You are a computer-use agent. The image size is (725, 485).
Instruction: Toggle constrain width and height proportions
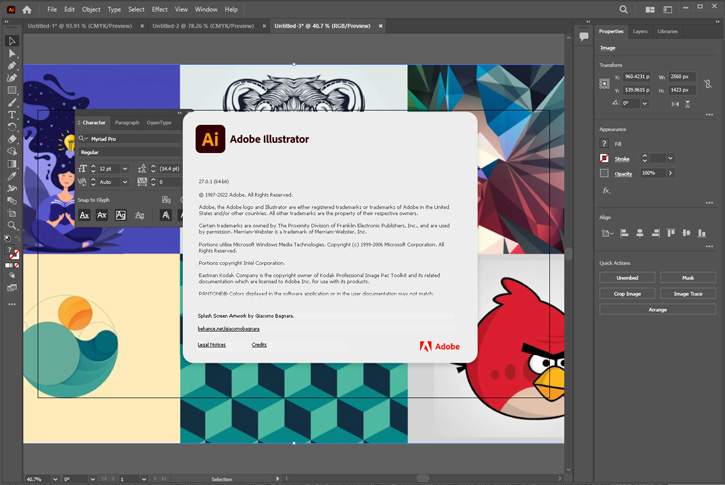708,84
